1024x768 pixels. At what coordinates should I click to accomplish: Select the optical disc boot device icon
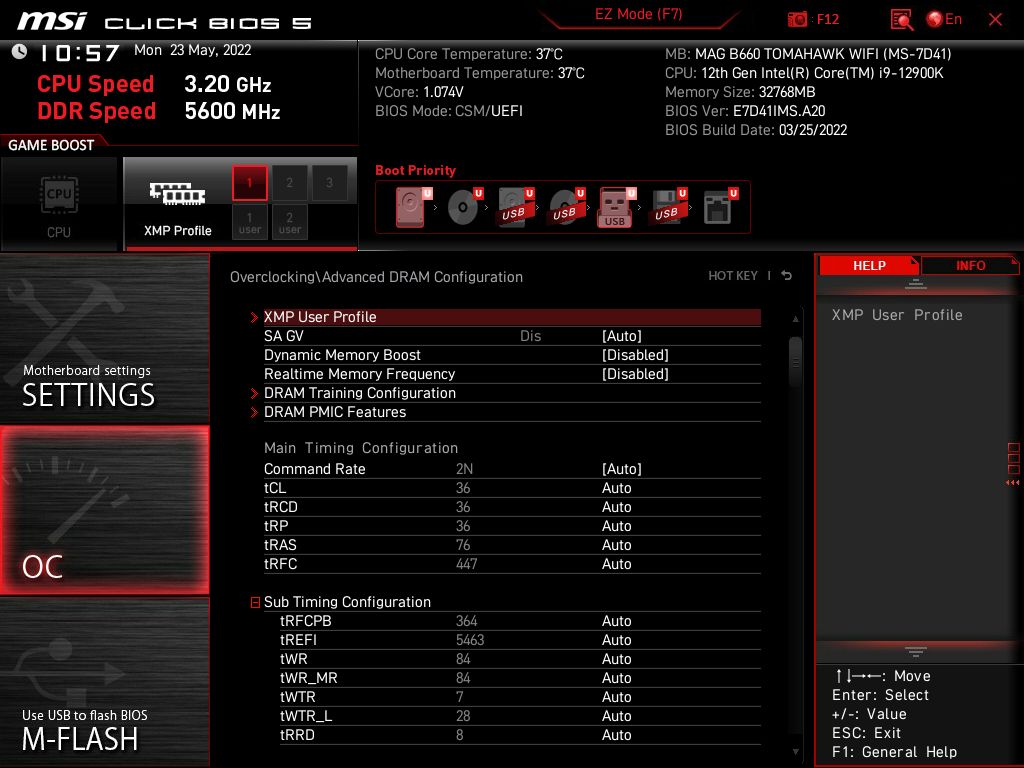(464, 207)
